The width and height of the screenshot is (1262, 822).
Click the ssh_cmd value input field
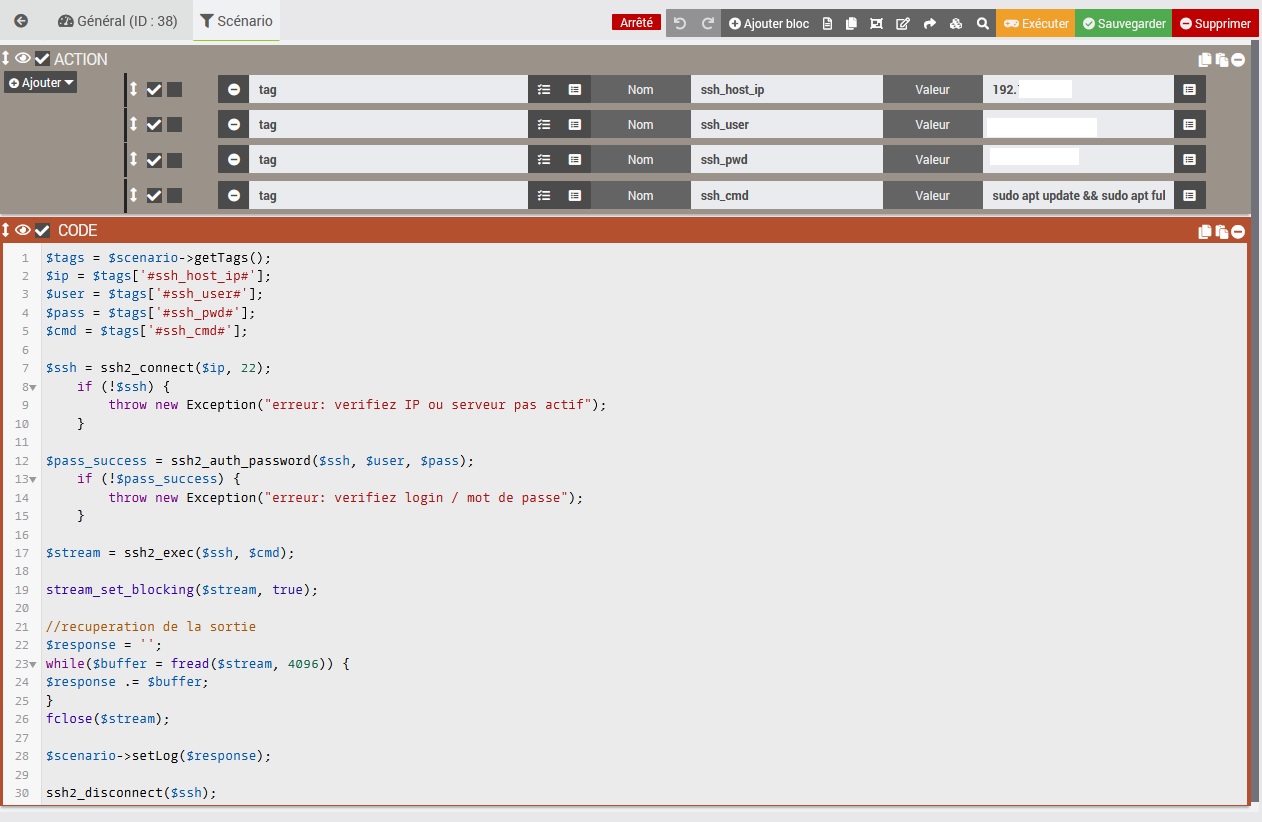pyautogui.click(x=1078, y=196)
